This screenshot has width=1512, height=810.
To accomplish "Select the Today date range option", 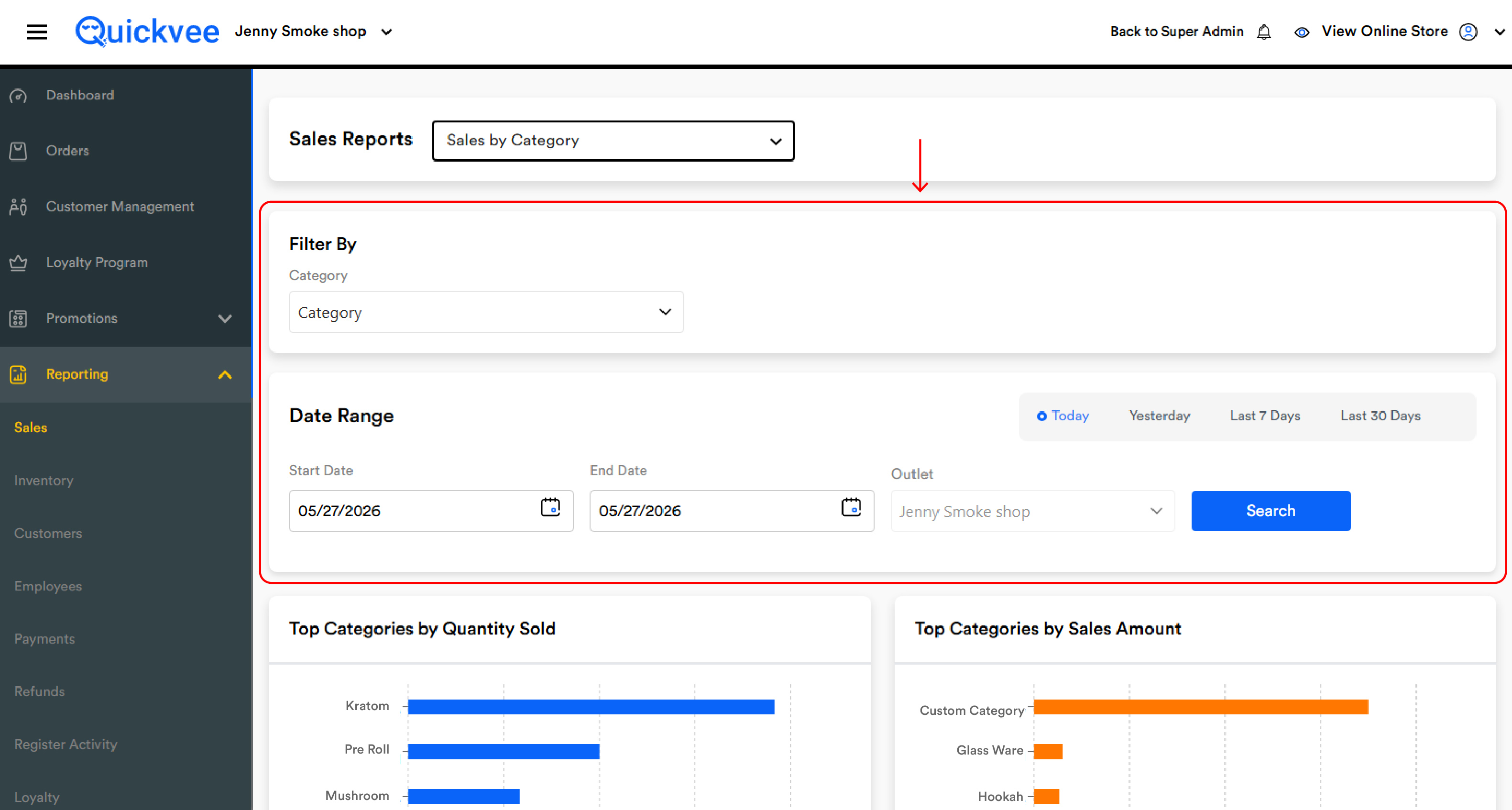I will 1063,416.
